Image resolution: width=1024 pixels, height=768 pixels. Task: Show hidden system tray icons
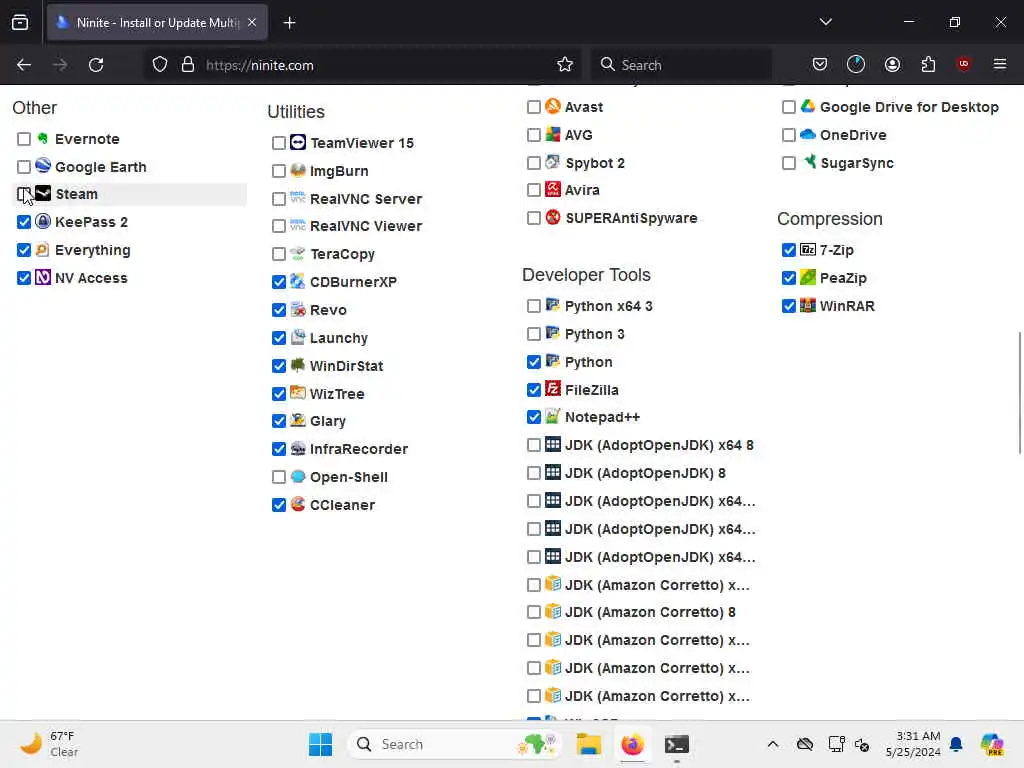pyautogui.click(x=773, y=744)
